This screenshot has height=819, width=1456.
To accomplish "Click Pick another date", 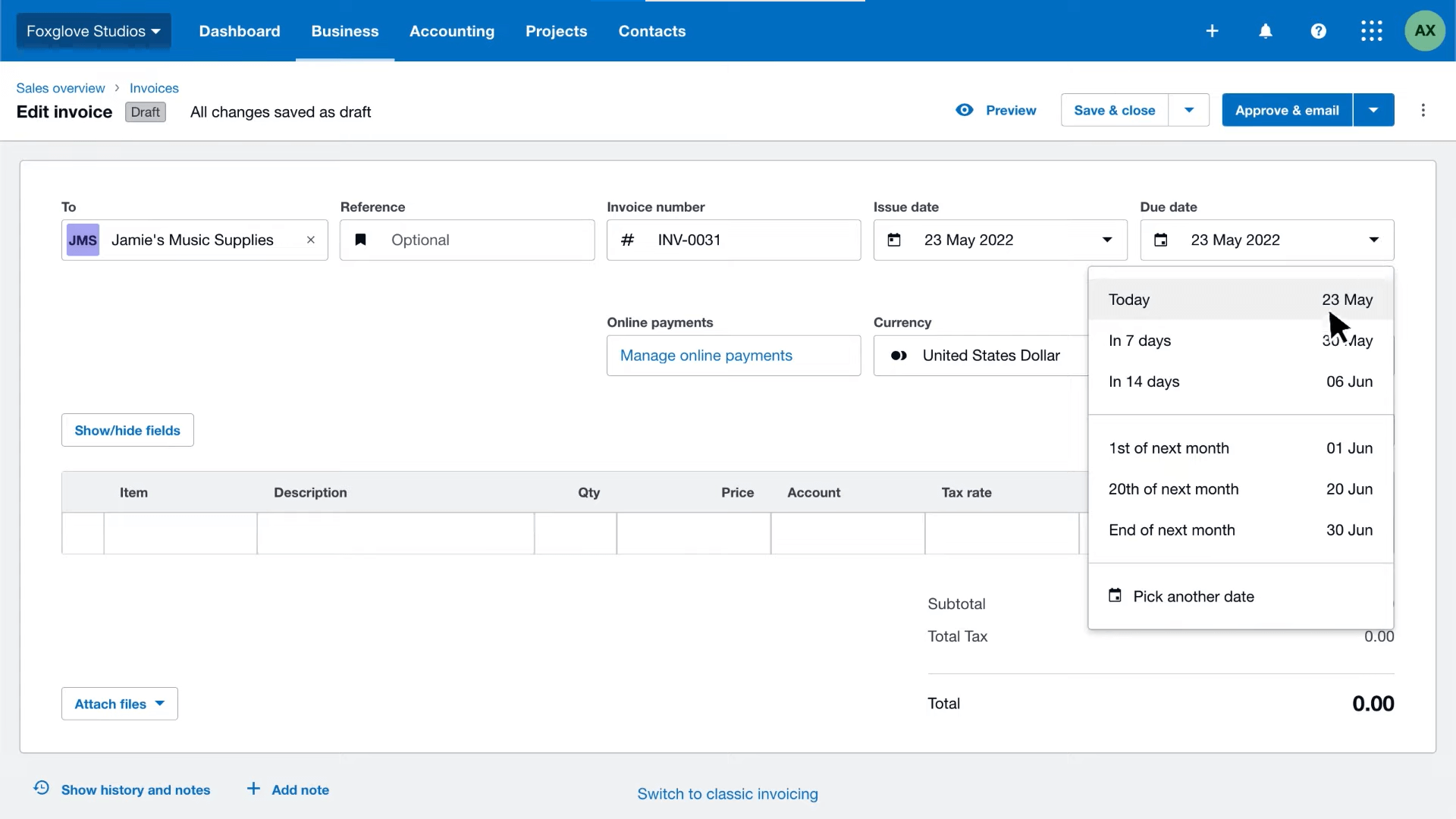I will click(x=1193, y=597).
